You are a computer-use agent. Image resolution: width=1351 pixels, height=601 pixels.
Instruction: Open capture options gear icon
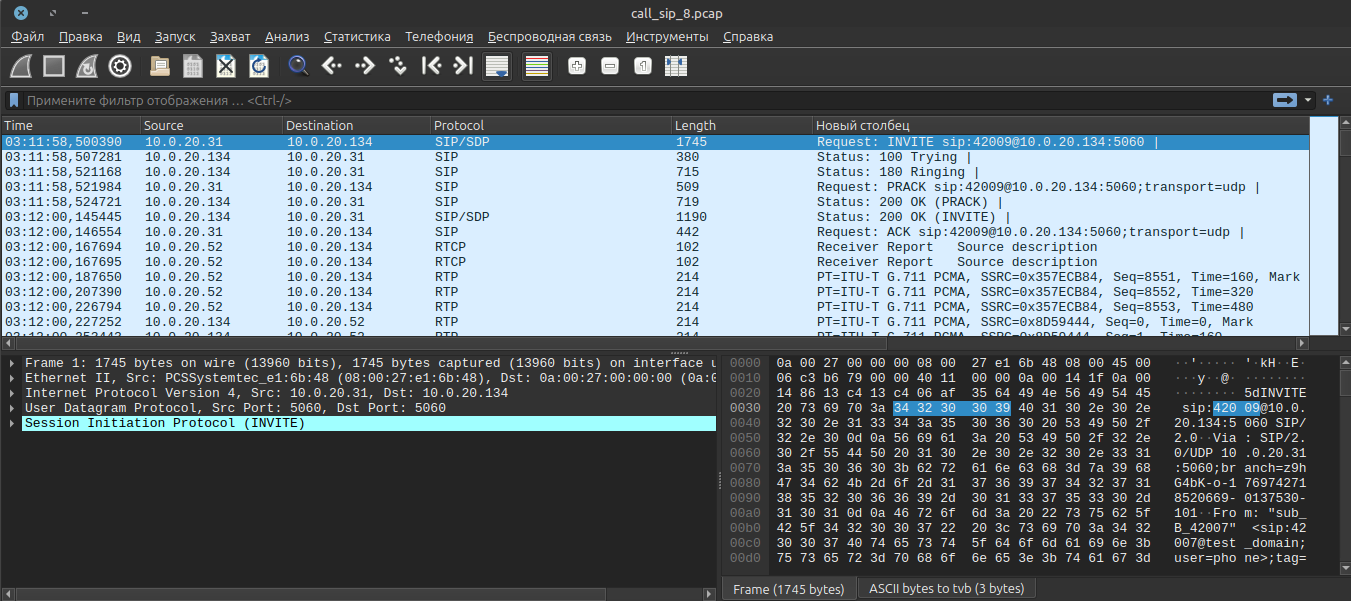click(120, 66)
